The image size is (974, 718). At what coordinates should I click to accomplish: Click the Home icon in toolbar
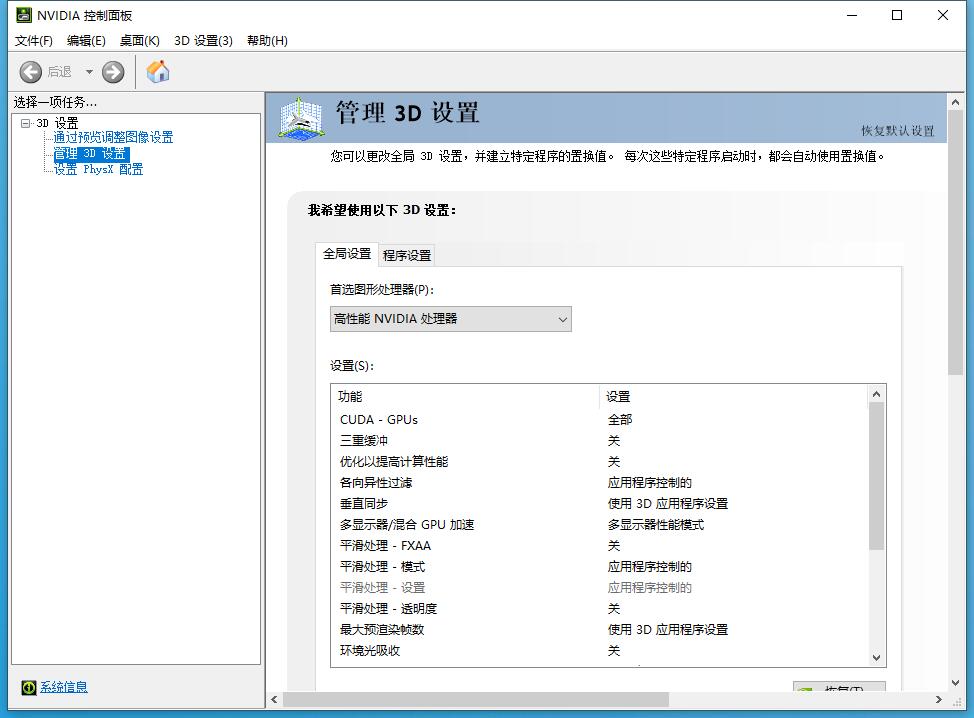pos(158,71)
